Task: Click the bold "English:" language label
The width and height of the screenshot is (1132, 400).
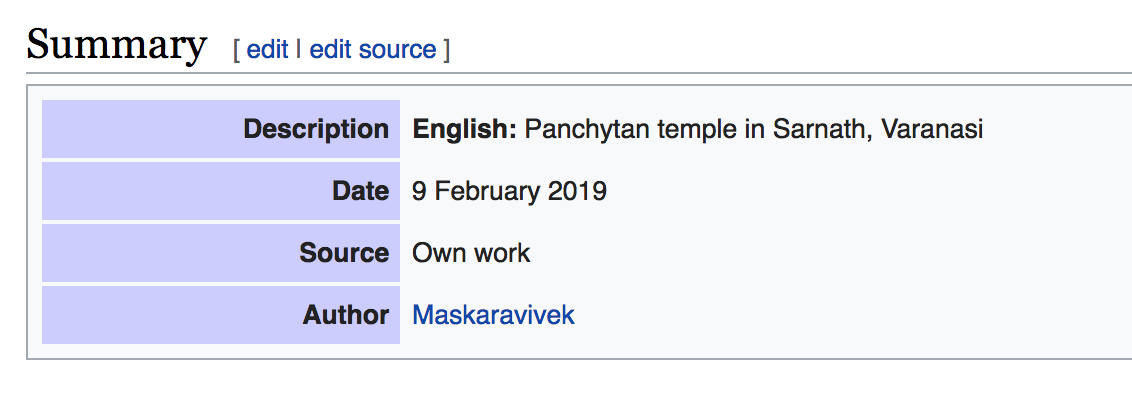Action: 465,129
